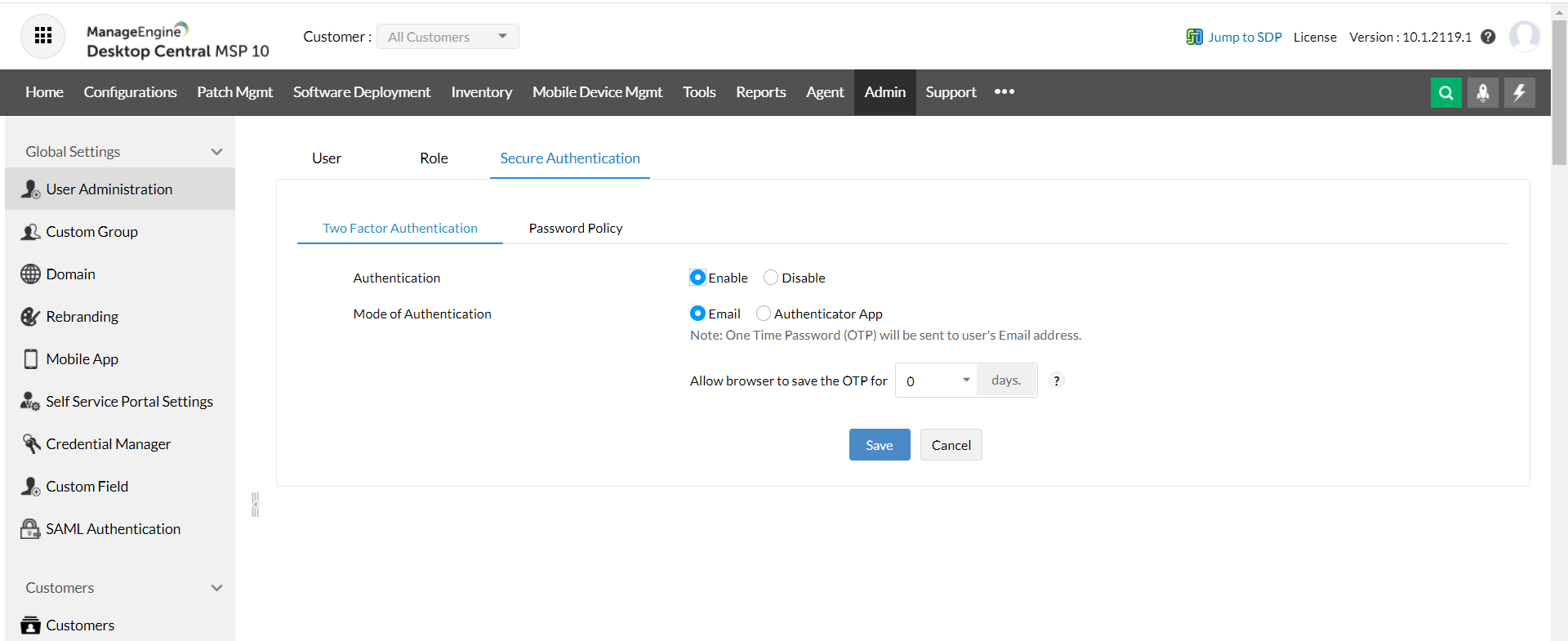Click the Domain globe icon
Image resolution: width=1568 pixels, height=641 pixels.
click(x=30, y=274)
